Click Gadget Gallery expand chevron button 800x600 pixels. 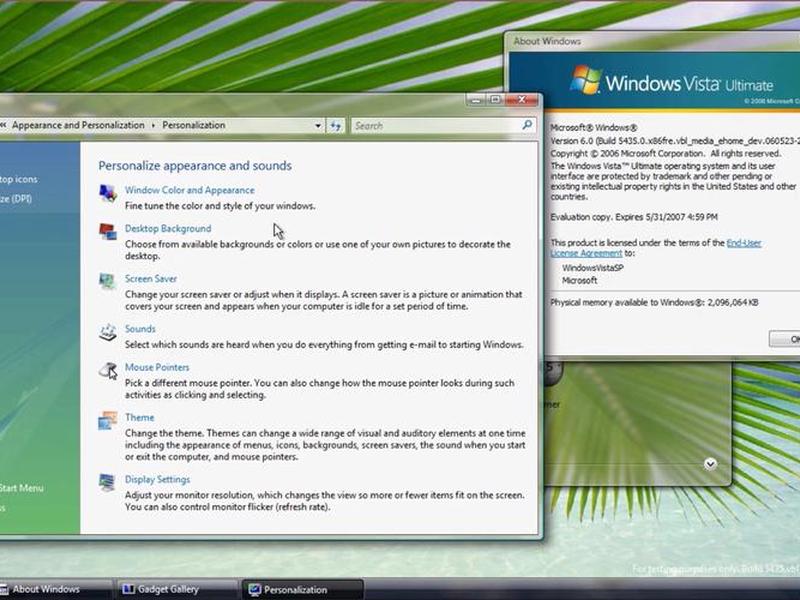click(710, 464)
